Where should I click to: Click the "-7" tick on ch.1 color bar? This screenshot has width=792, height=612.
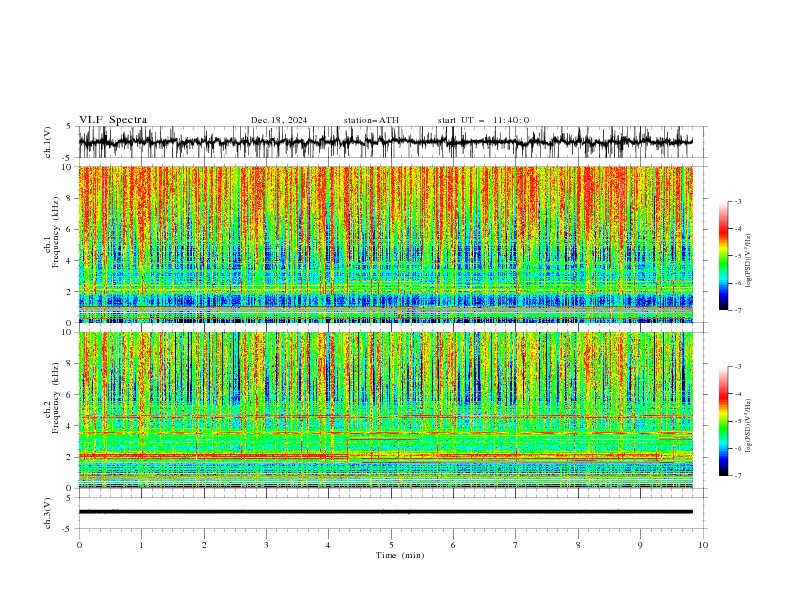(738, 310)
